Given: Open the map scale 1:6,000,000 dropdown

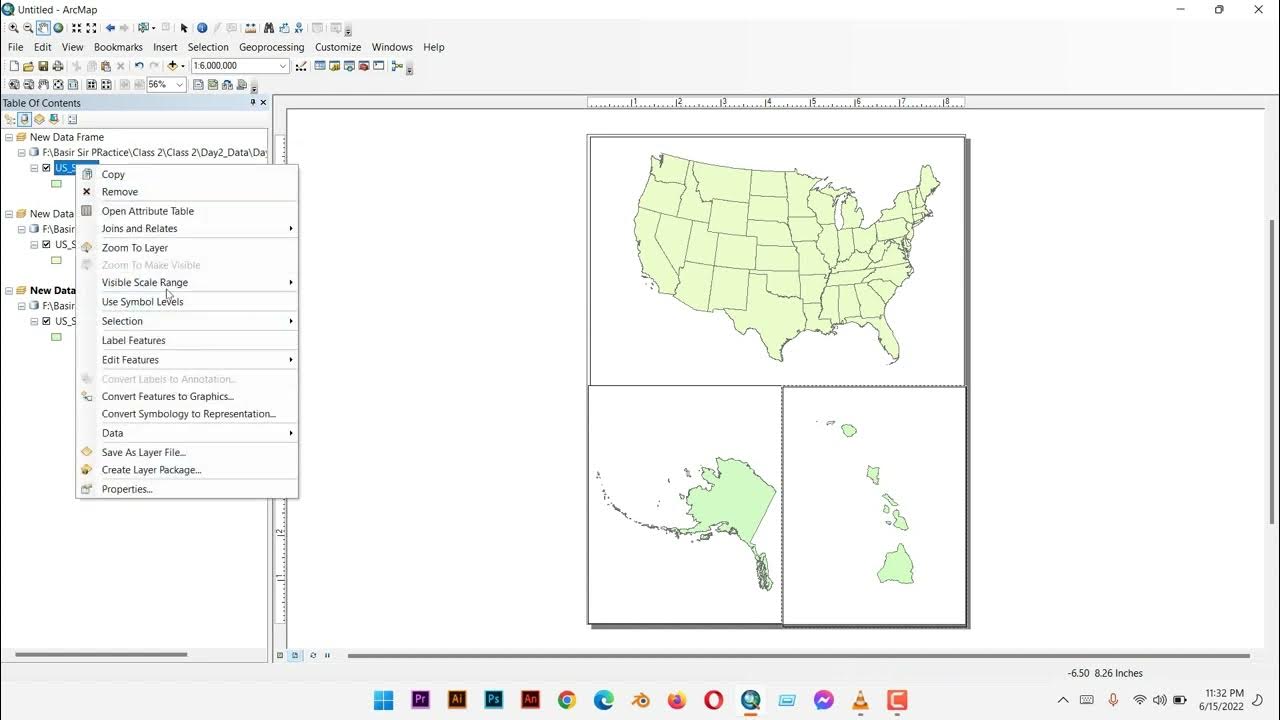Looking at the screenshot, I should tap(283, 66).
